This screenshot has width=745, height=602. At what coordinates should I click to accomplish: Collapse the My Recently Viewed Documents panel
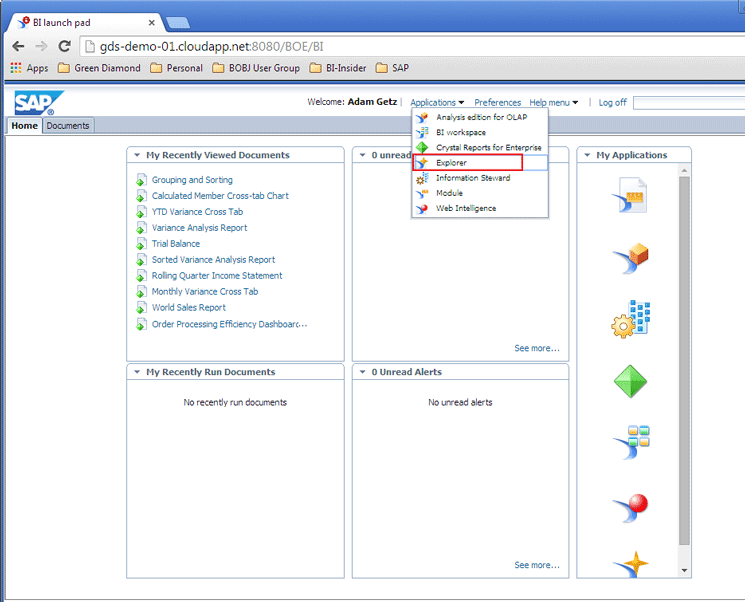pos(138,155)
